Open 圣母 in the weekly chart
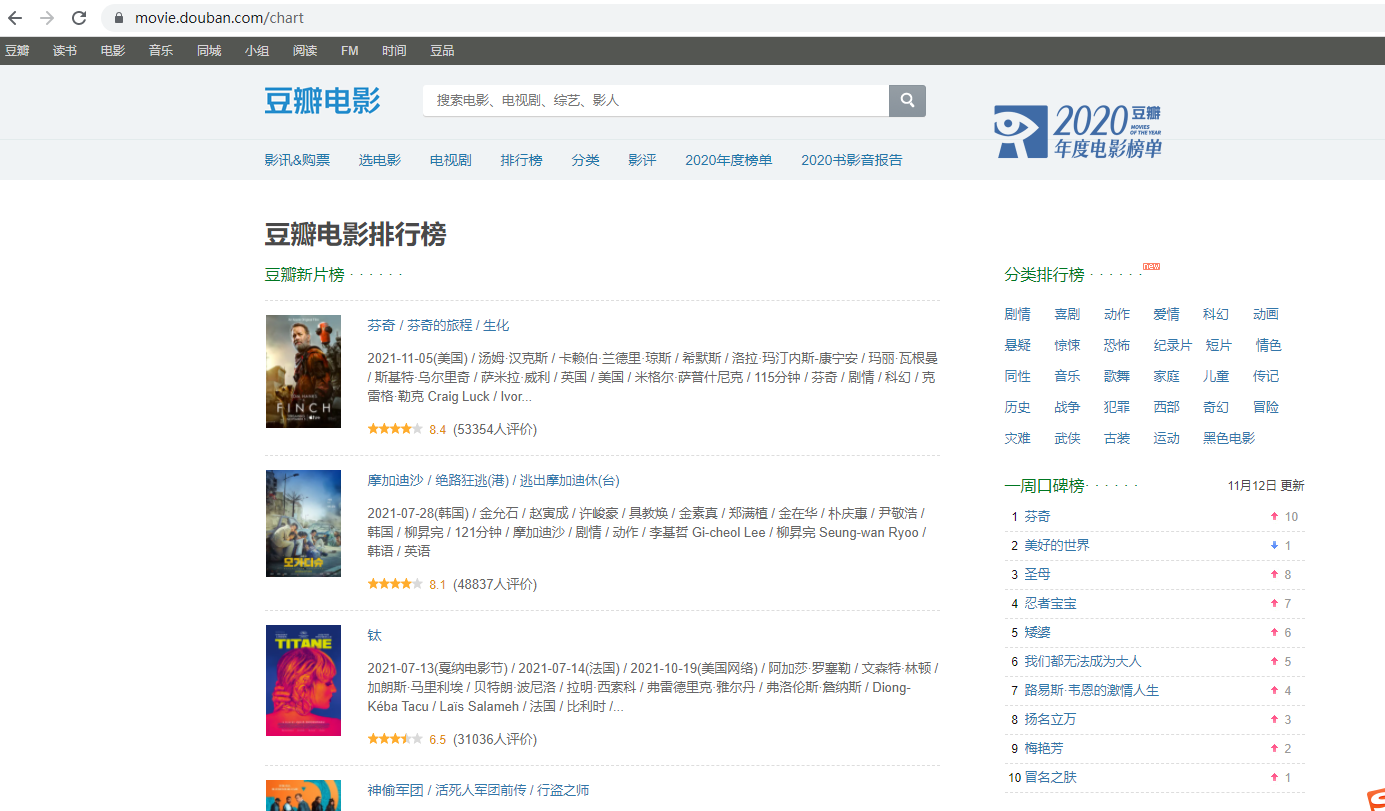 (x=1037, y=574)
